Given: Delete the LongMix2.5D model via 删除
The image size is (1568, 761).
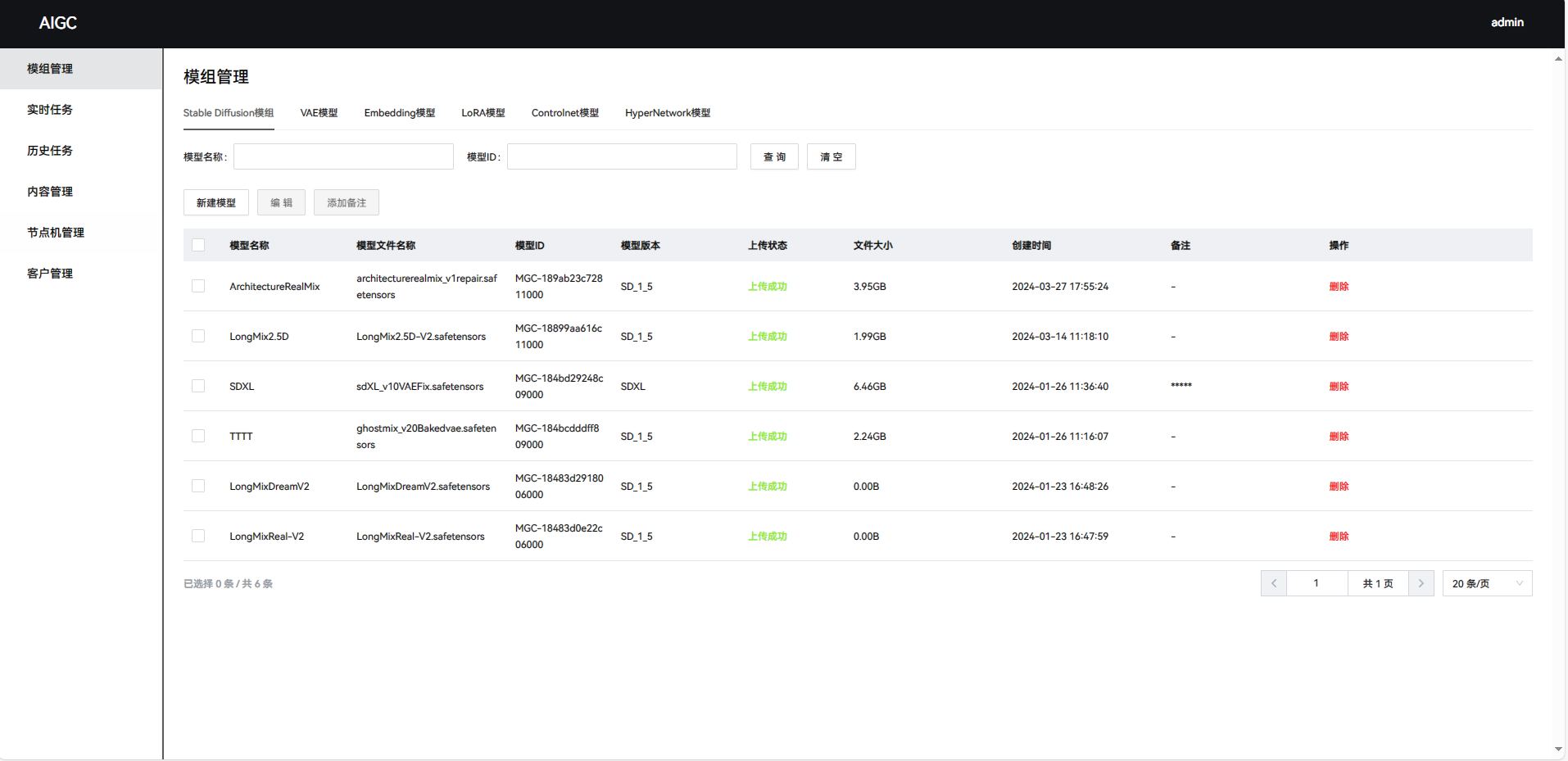Looking at the screenshot, I should coord(1339,337).
